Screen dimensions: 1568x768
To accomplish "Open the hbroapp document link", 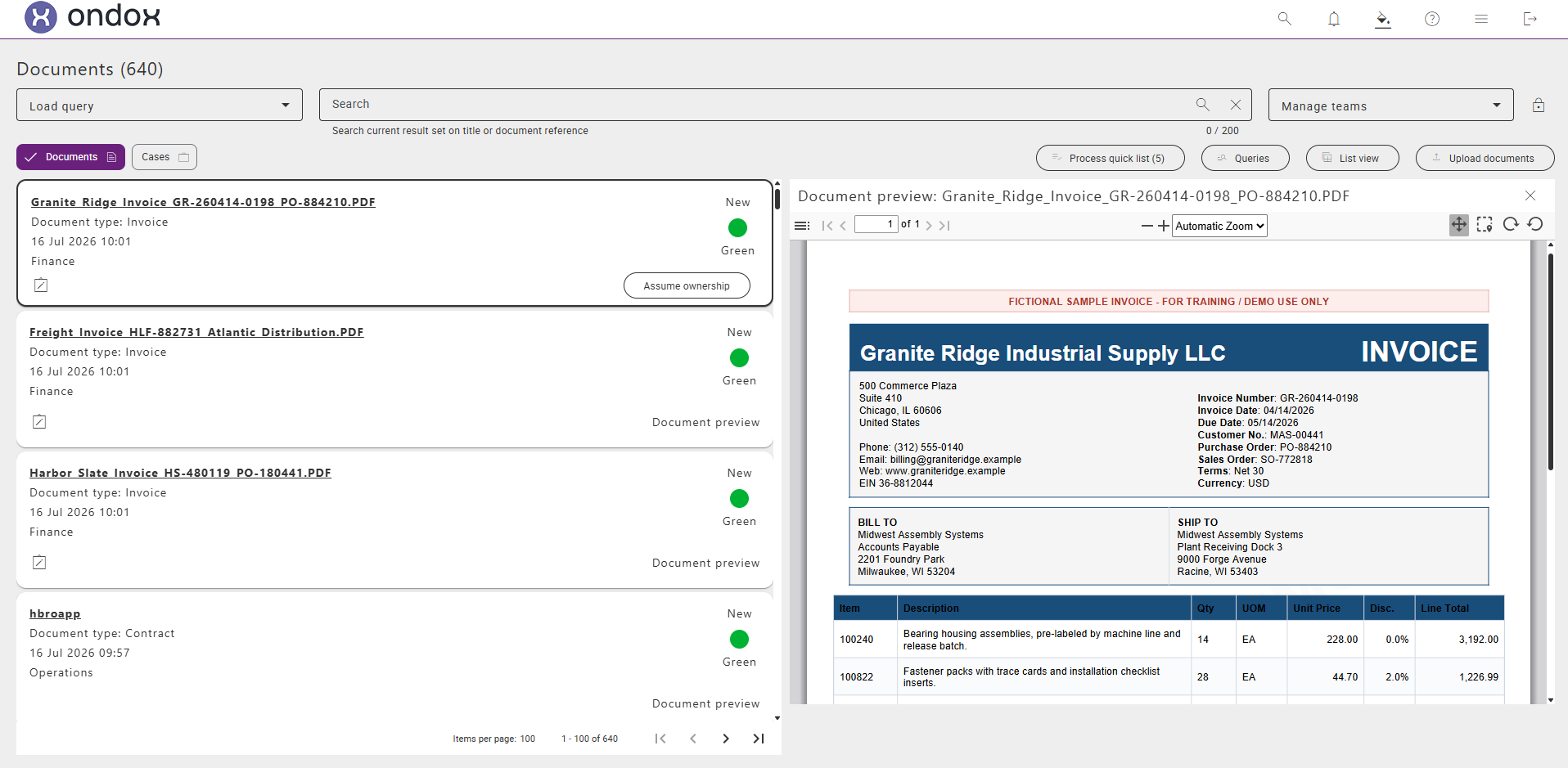I will (x=55, y=613).
